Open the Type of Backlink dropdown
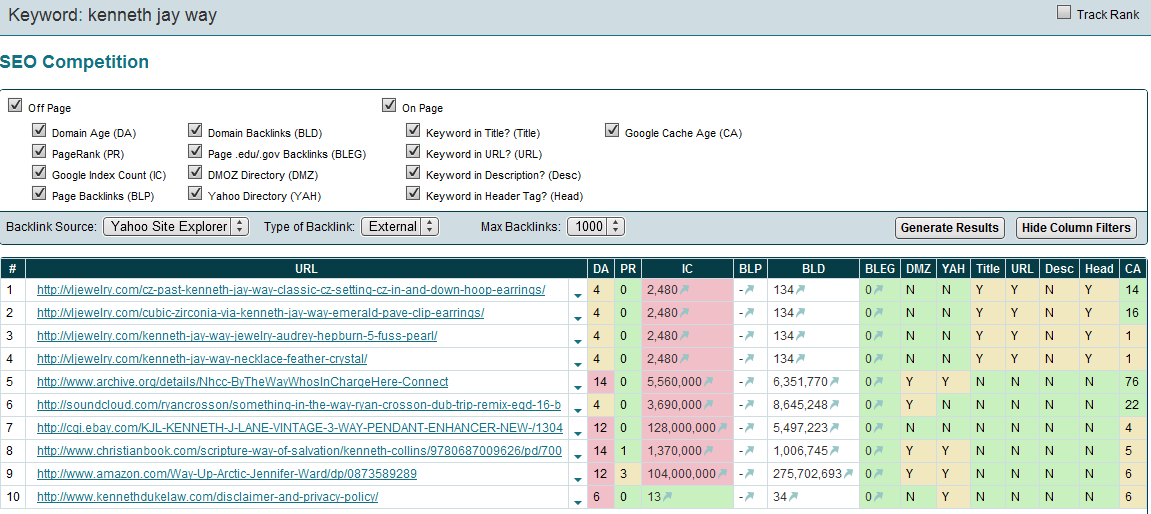Image resolution: width=1151 pixels, height=514 pixels. tap(400, 227)
